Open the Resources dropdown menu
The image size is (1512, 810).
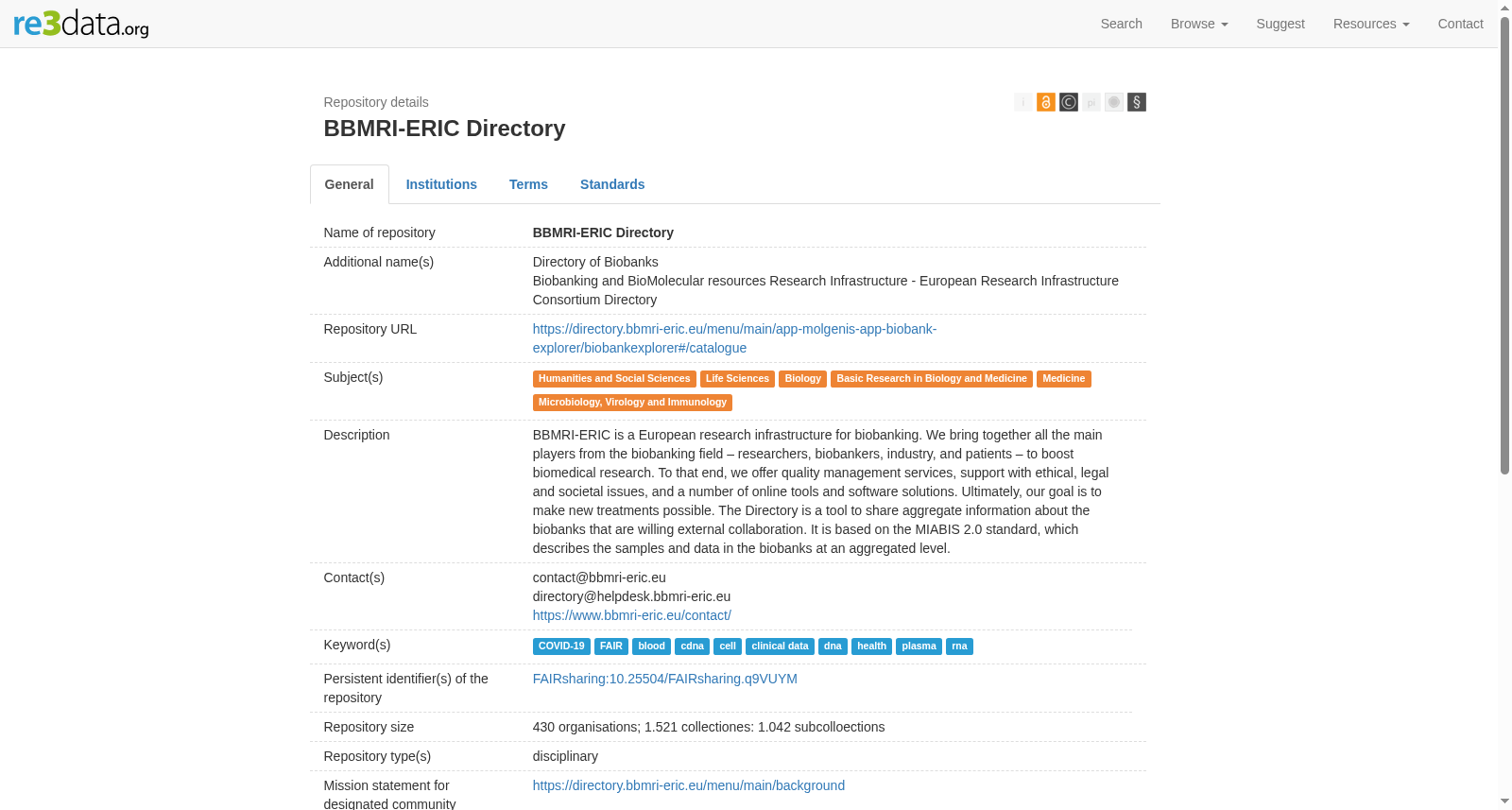tap(1371, 24)
